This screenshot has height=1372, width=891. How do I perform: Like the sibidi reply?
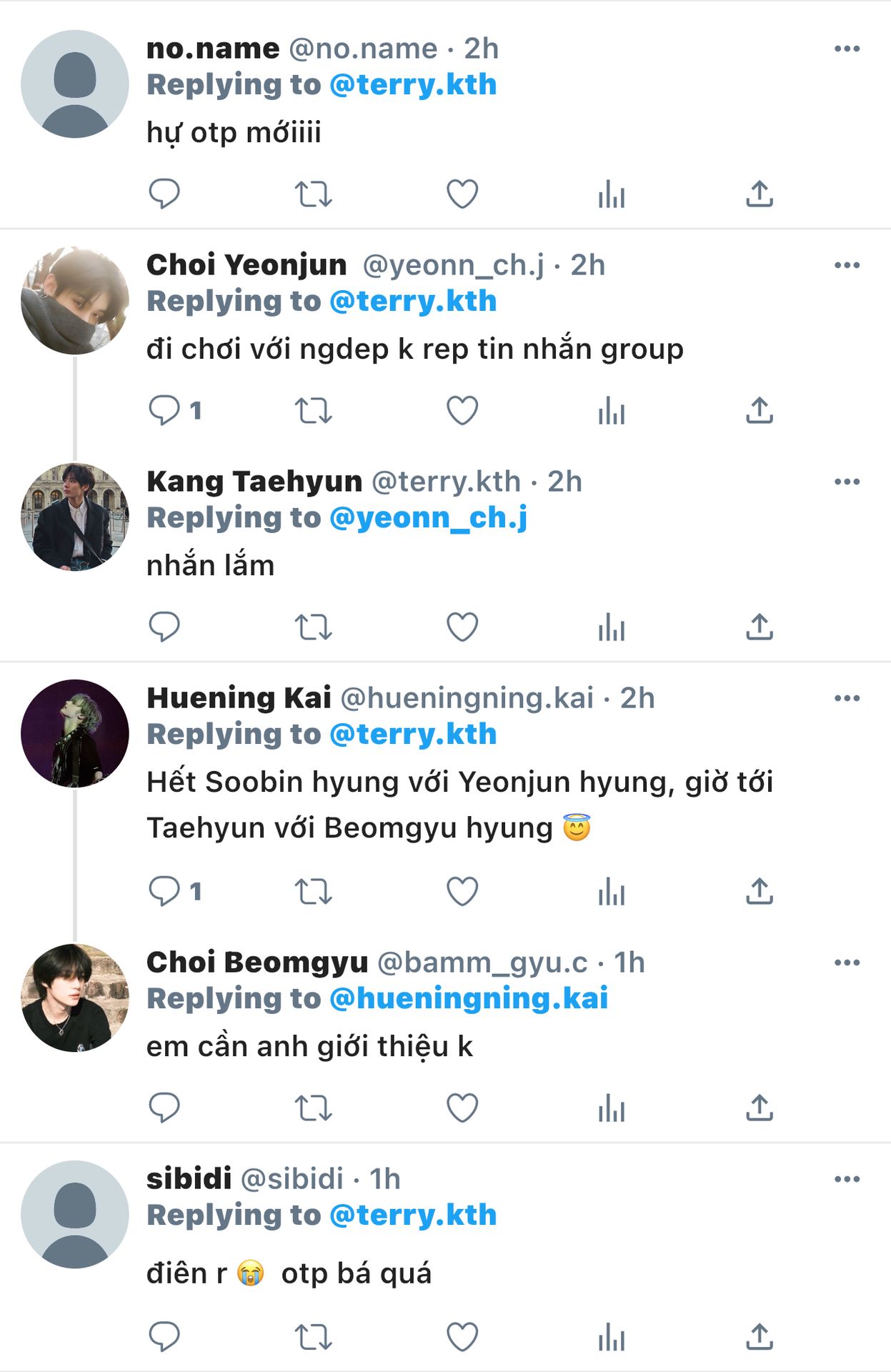tap(462, 1336)
